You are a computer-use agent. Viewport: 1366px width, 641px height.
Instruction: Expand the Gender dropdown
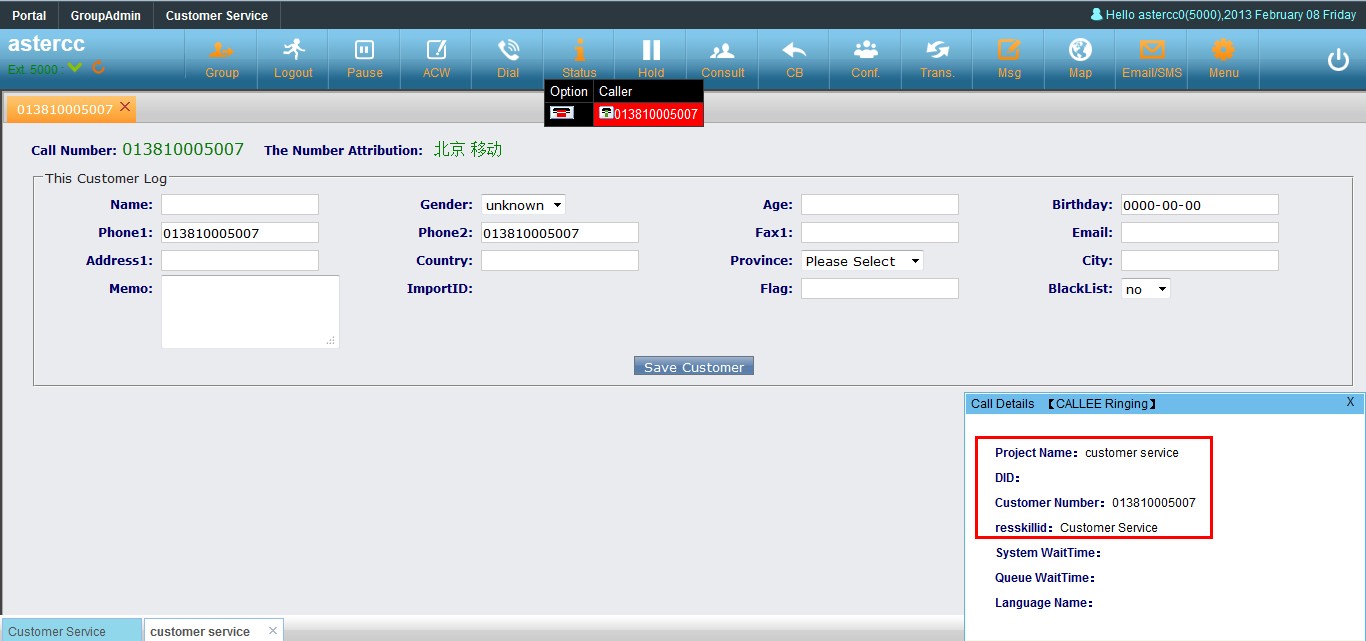coord(523,205)
